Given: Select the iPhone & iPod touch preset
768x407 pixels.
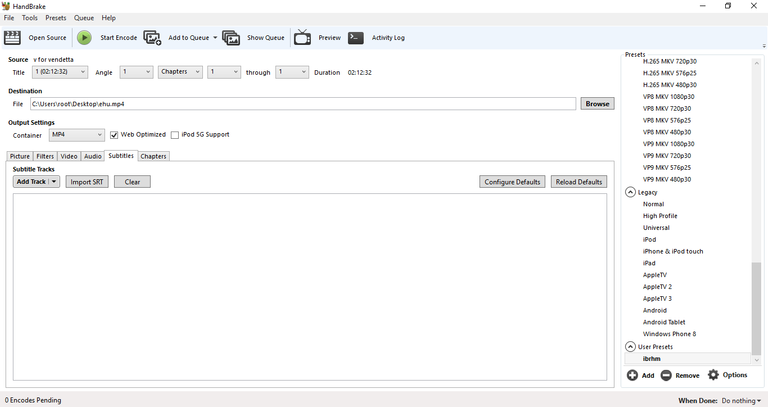Looking at the screenshot, I should (673, 251).
